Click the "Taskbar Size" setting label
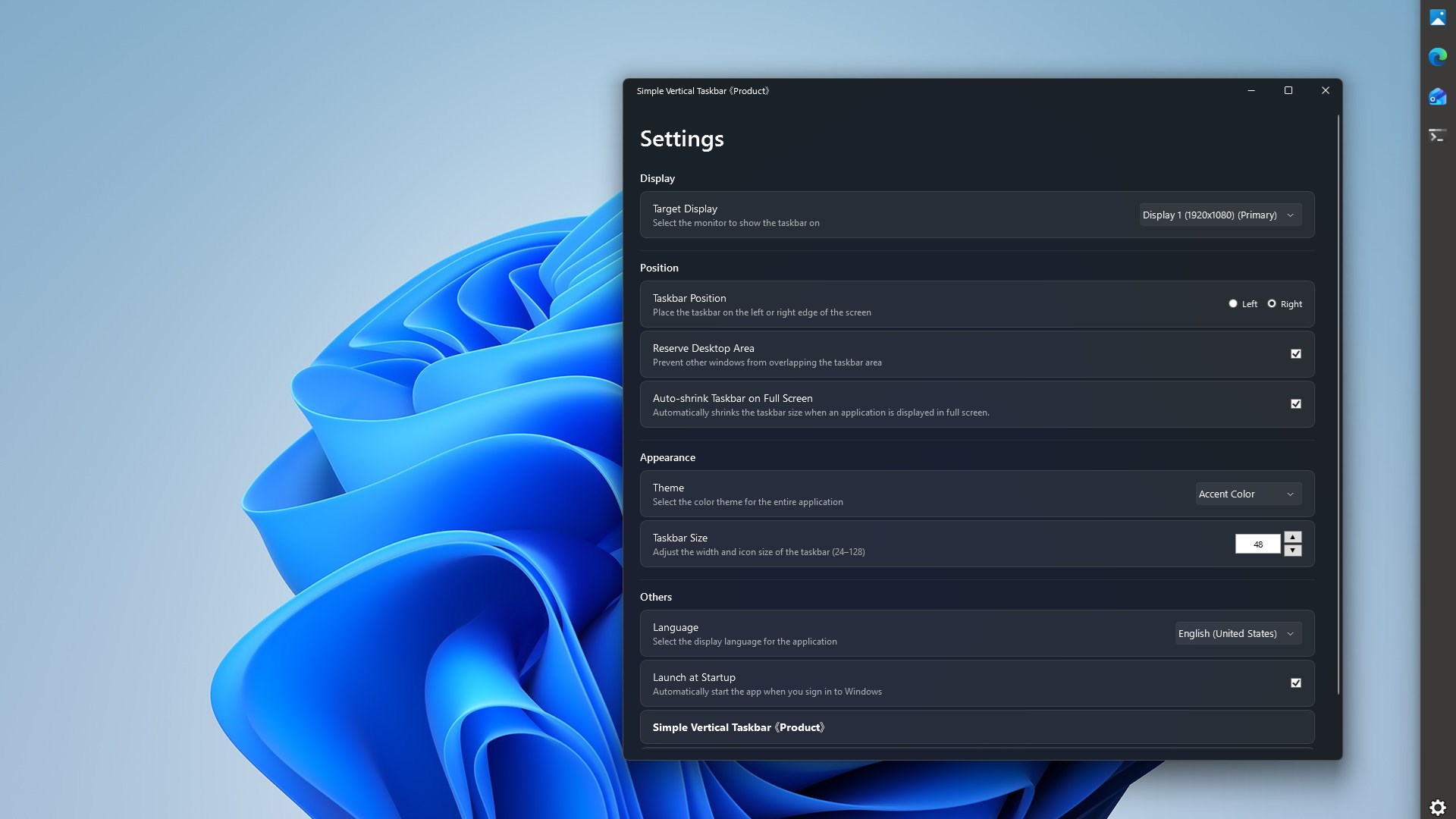1456x819 pixels. coord(680,538)
